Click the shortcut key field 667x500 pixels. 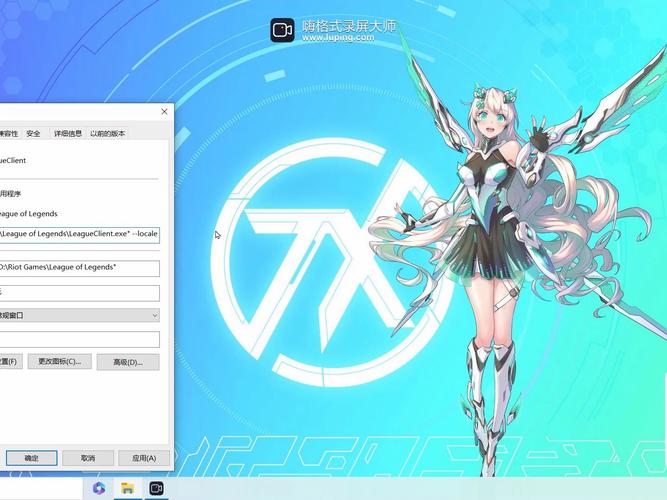(x=80, y=293)
